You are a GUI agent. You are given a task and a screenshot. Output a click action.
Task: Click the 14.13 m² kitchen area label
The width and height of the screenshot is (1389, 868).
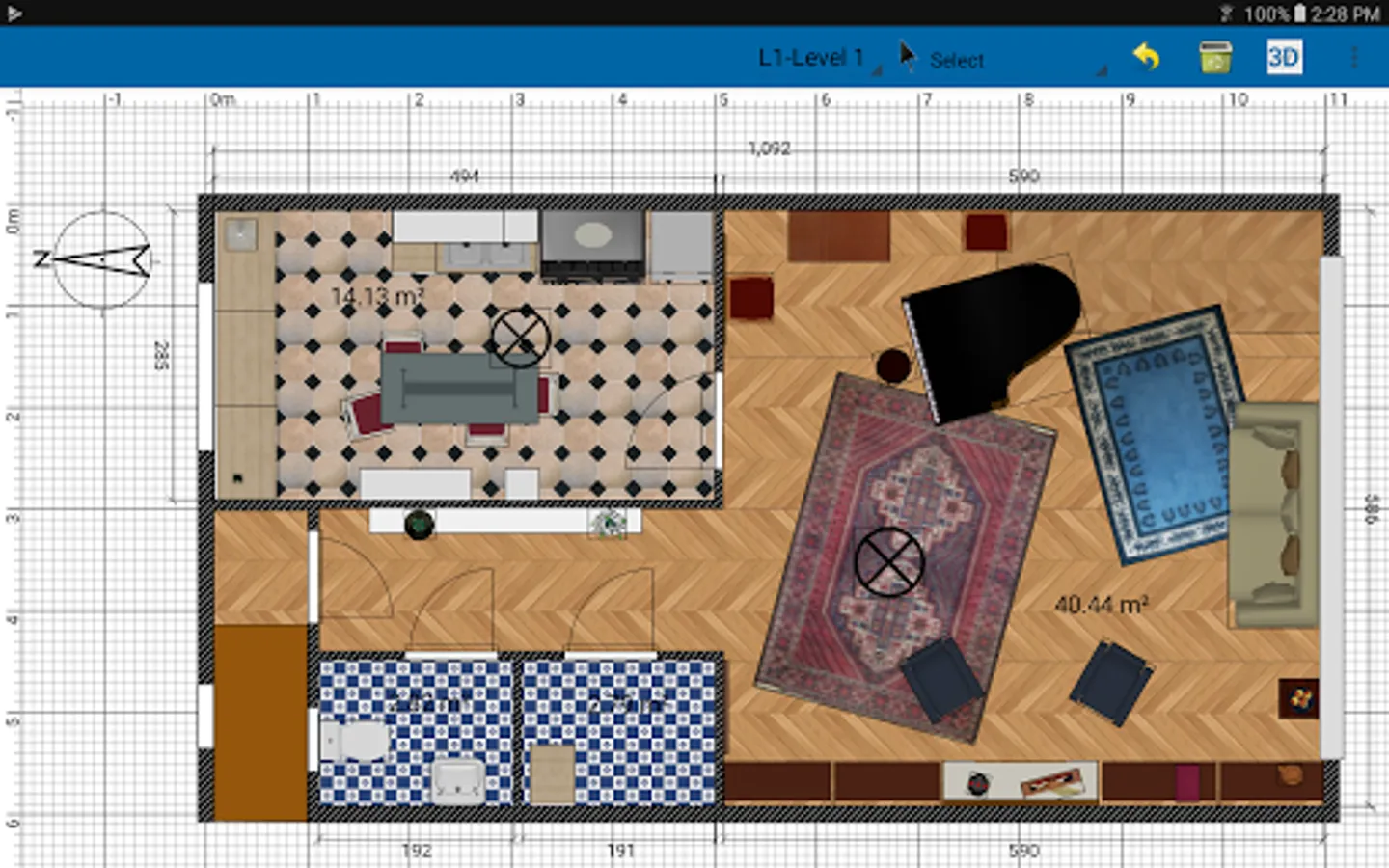coord(377,297)
